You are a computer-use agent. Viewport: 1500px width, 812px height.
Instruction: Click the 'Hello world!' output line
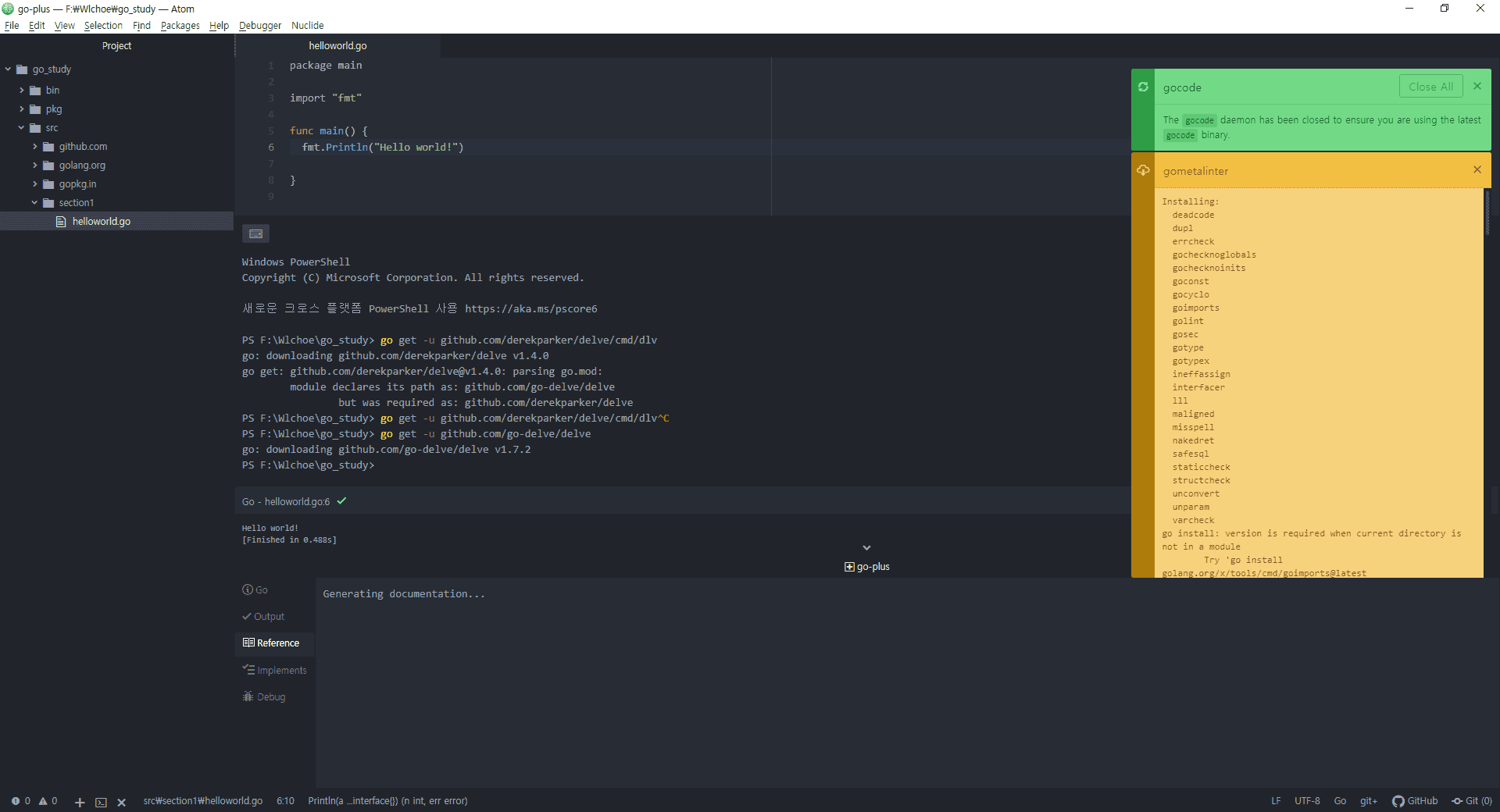[270, 529]
